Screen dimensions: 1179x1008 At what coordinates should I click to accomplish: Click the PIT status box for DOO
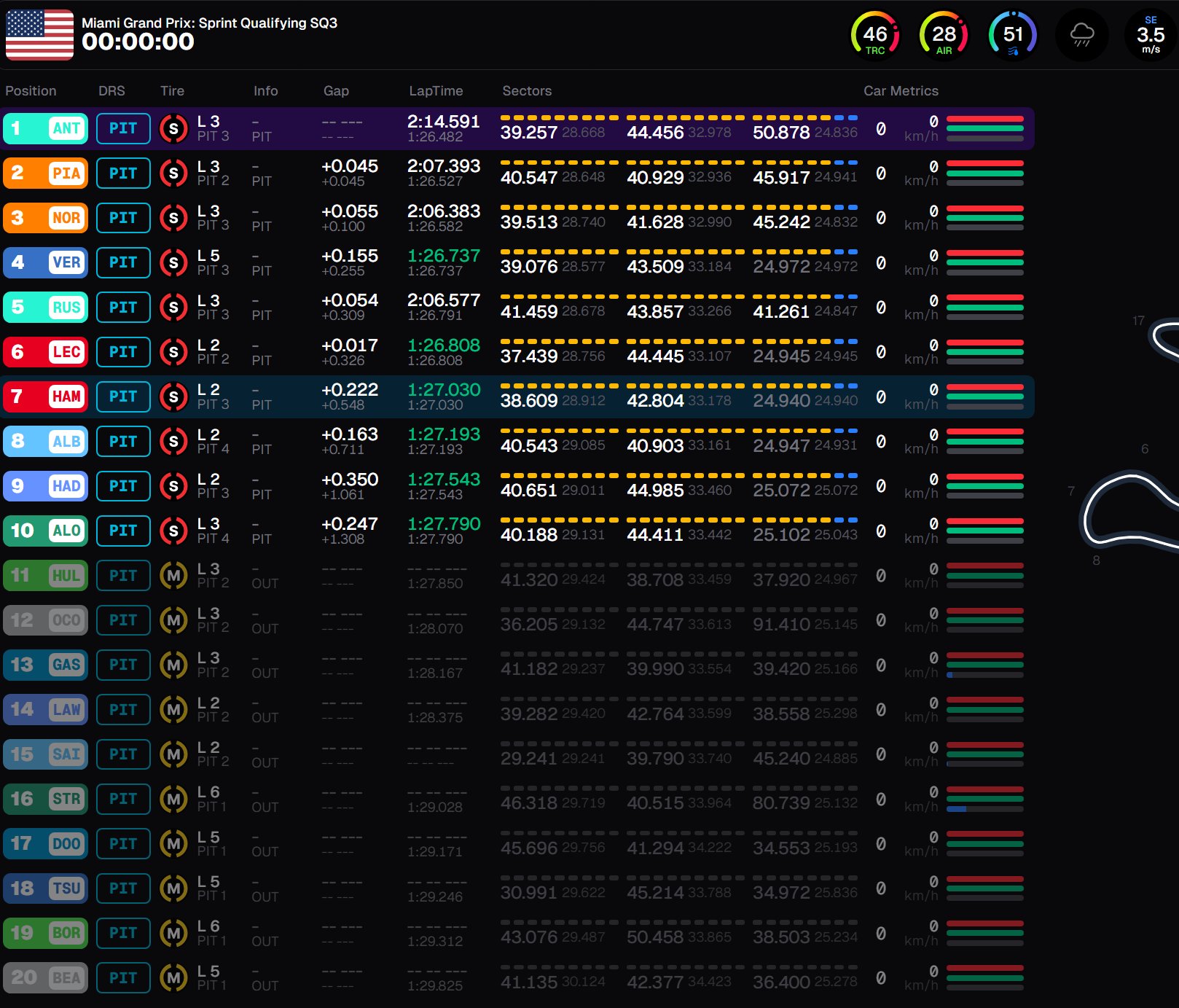tap(123, 843)
